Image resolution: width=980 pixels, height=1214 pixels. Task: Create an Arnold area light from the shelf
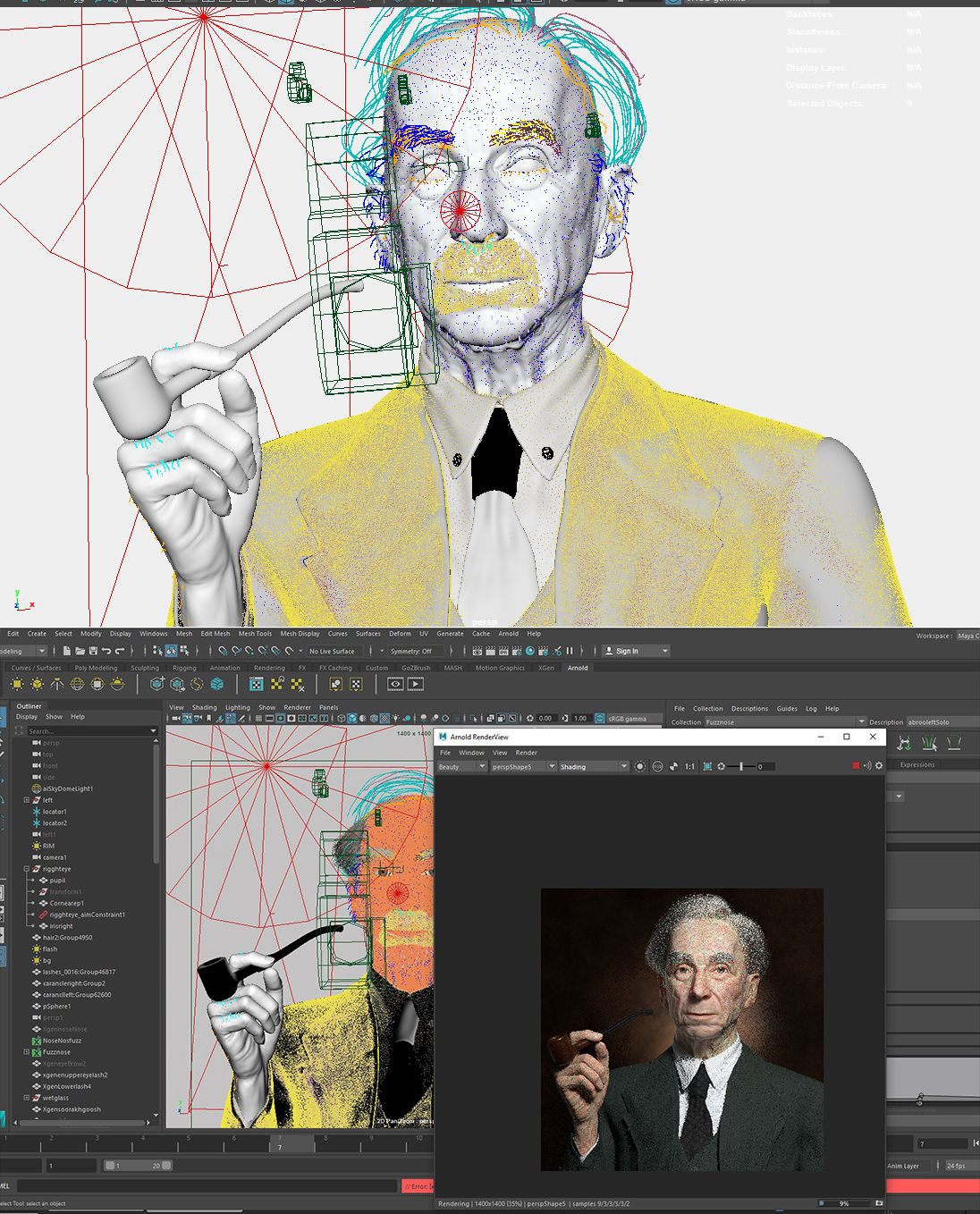(17, 685)
